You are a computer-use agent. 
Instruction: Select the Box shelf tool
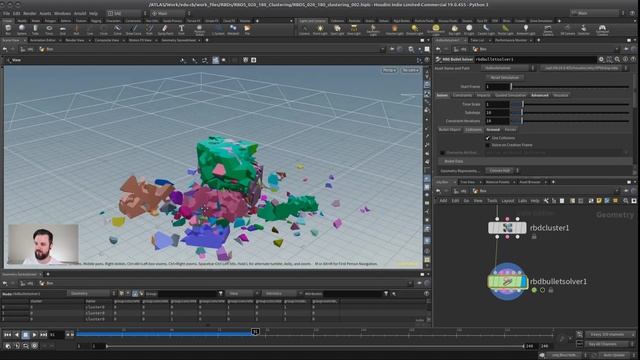tap(8, 29)
